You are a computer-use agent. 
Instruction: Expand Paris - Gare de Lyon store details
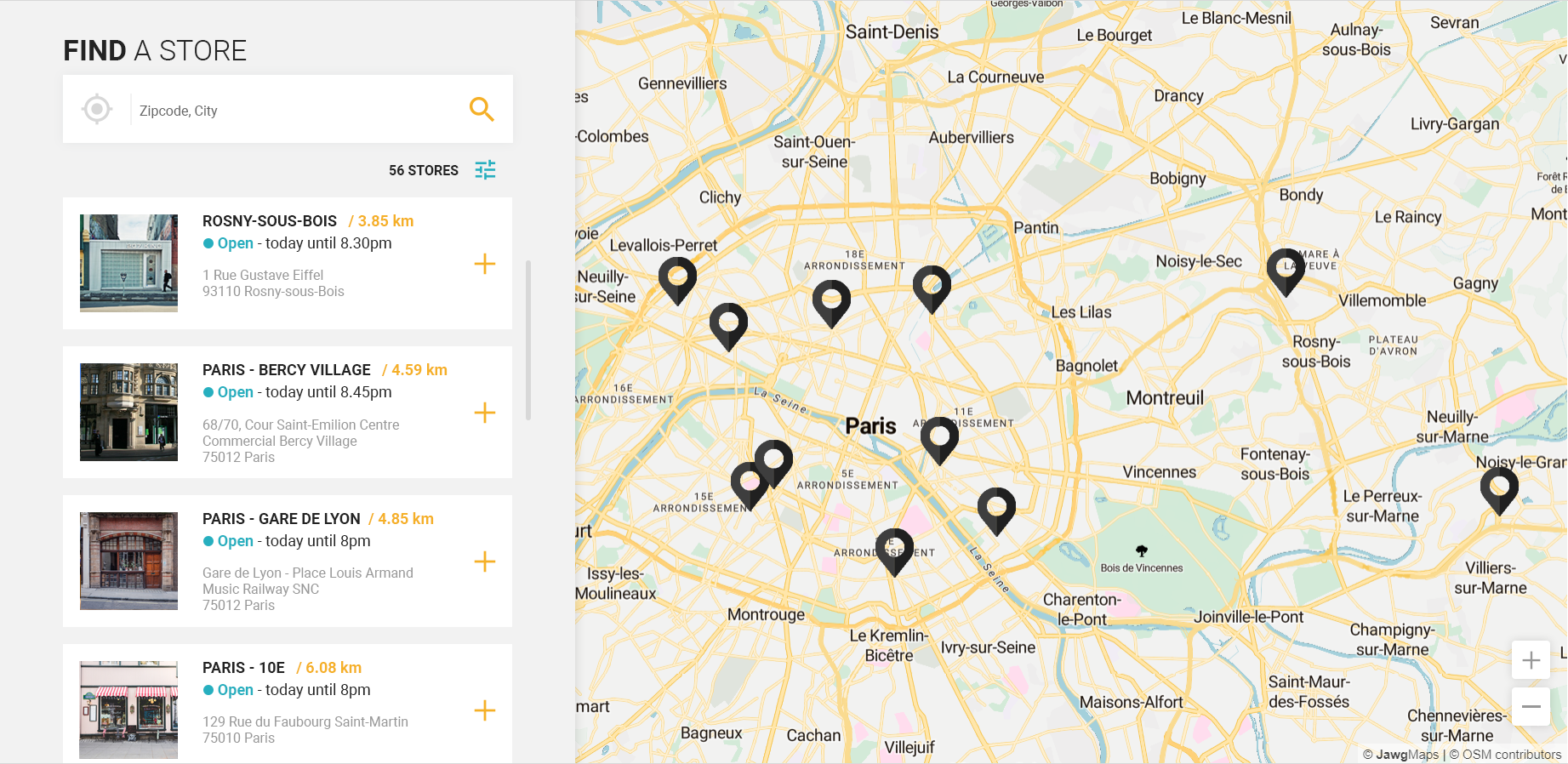(x=485, y=562)
